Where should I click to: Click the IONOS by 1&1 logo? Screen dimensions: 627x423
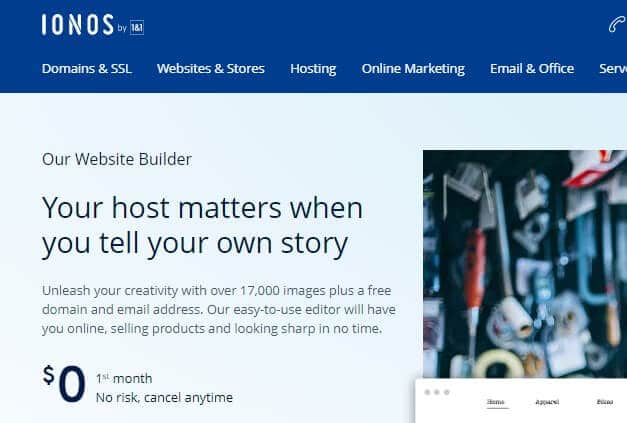(93, 25)
